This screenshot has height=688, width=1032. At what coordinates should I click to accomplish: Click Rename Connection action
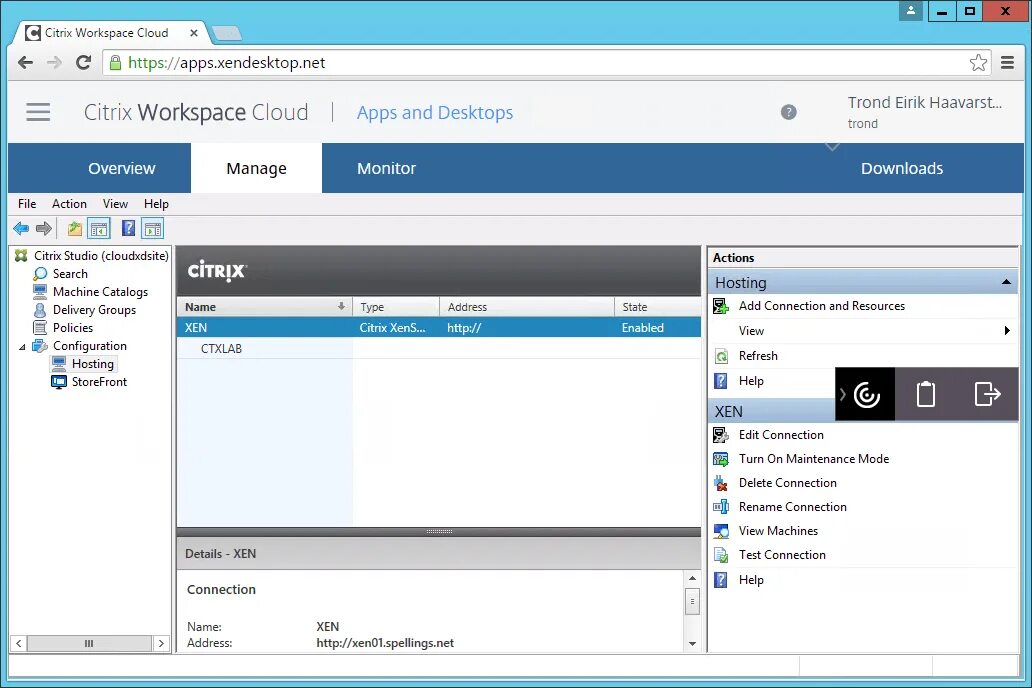[792, 507]
